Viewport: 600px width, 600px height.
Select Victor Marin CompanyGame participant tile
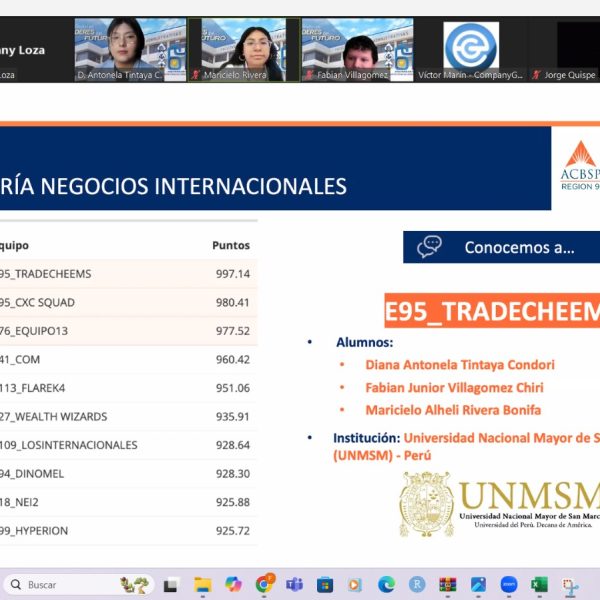click(x=471, y=49)
